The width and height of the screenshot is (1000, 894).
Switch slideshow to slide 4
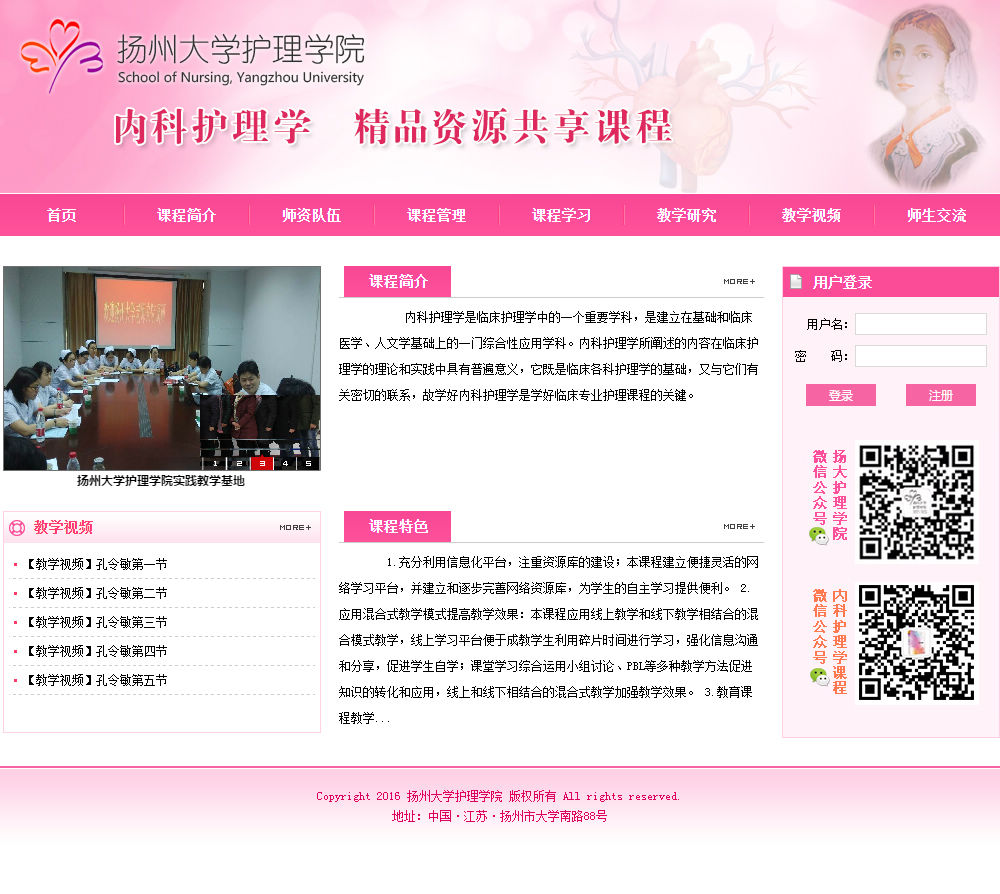tap(285, 464)
